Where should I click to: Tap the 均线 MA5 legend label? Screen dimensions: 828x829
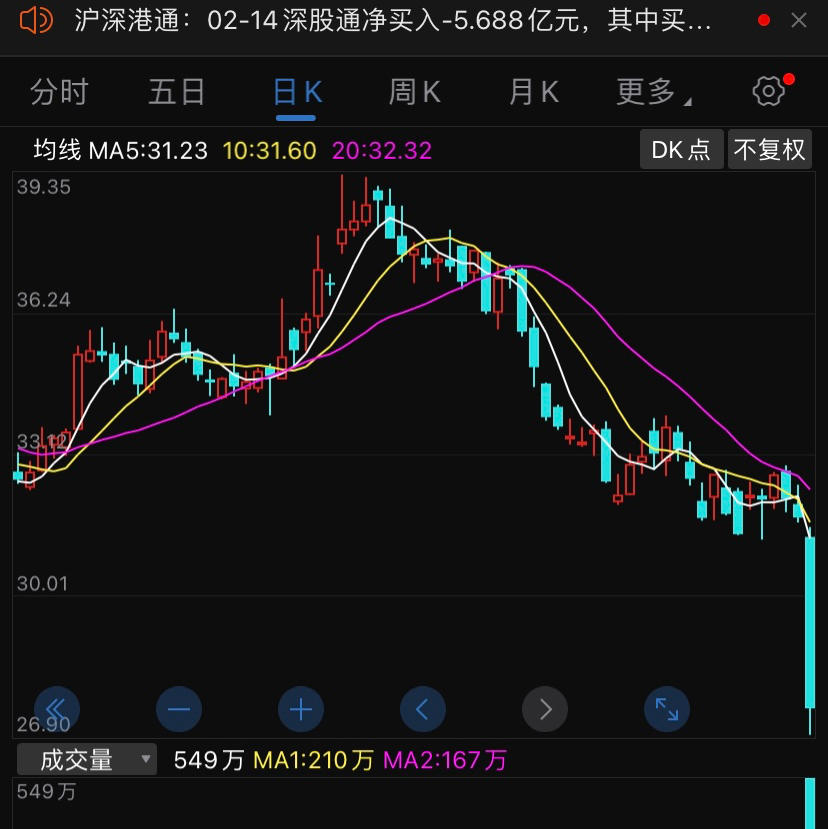point(120,151)
